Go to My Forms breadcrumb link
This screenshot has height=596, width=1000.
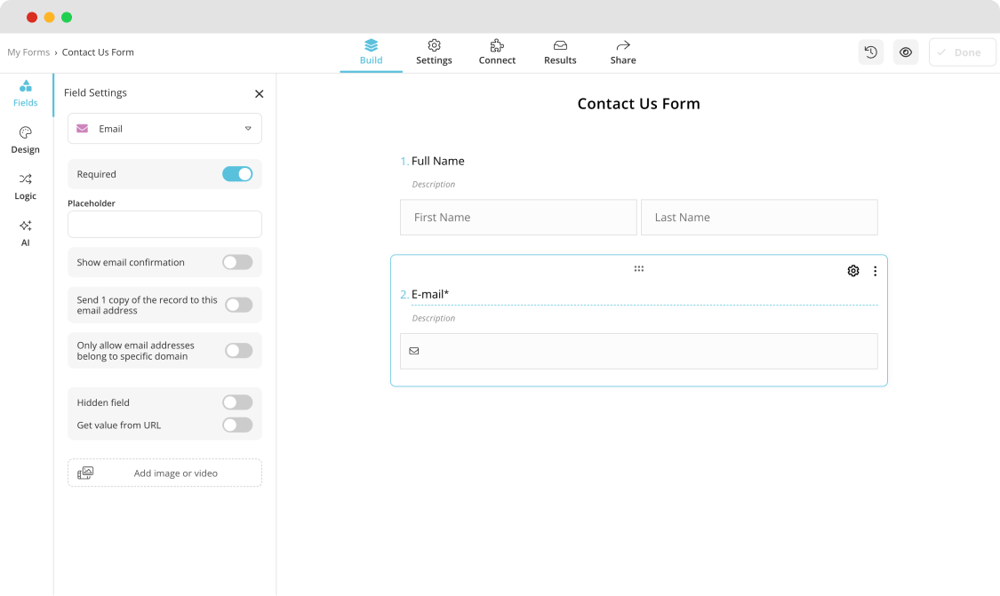[28, 52]
